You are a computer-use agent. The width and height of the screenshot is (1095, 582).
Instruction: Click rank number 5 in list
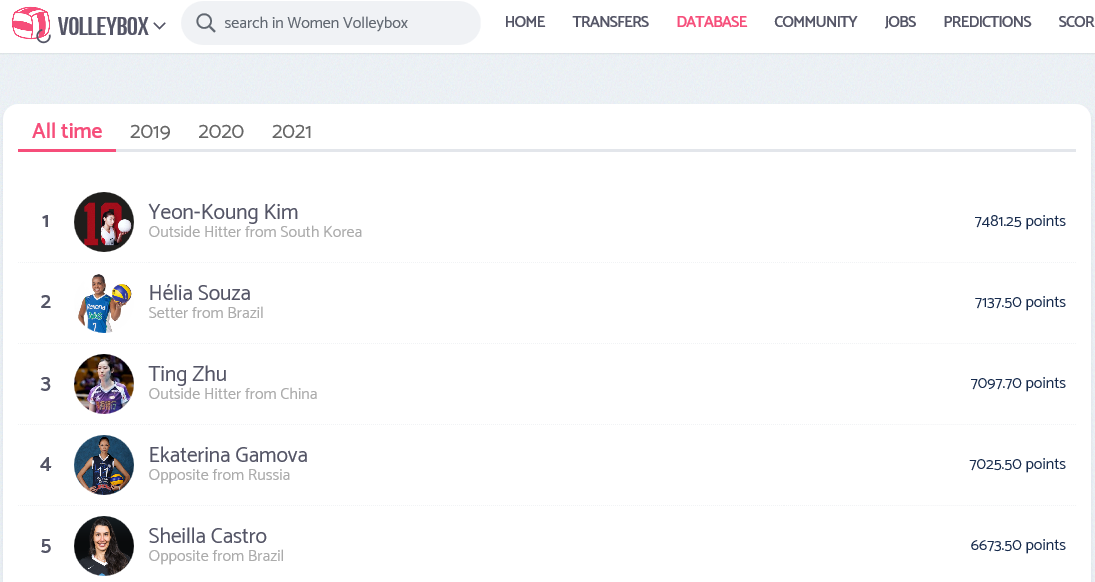click(45, 546)
